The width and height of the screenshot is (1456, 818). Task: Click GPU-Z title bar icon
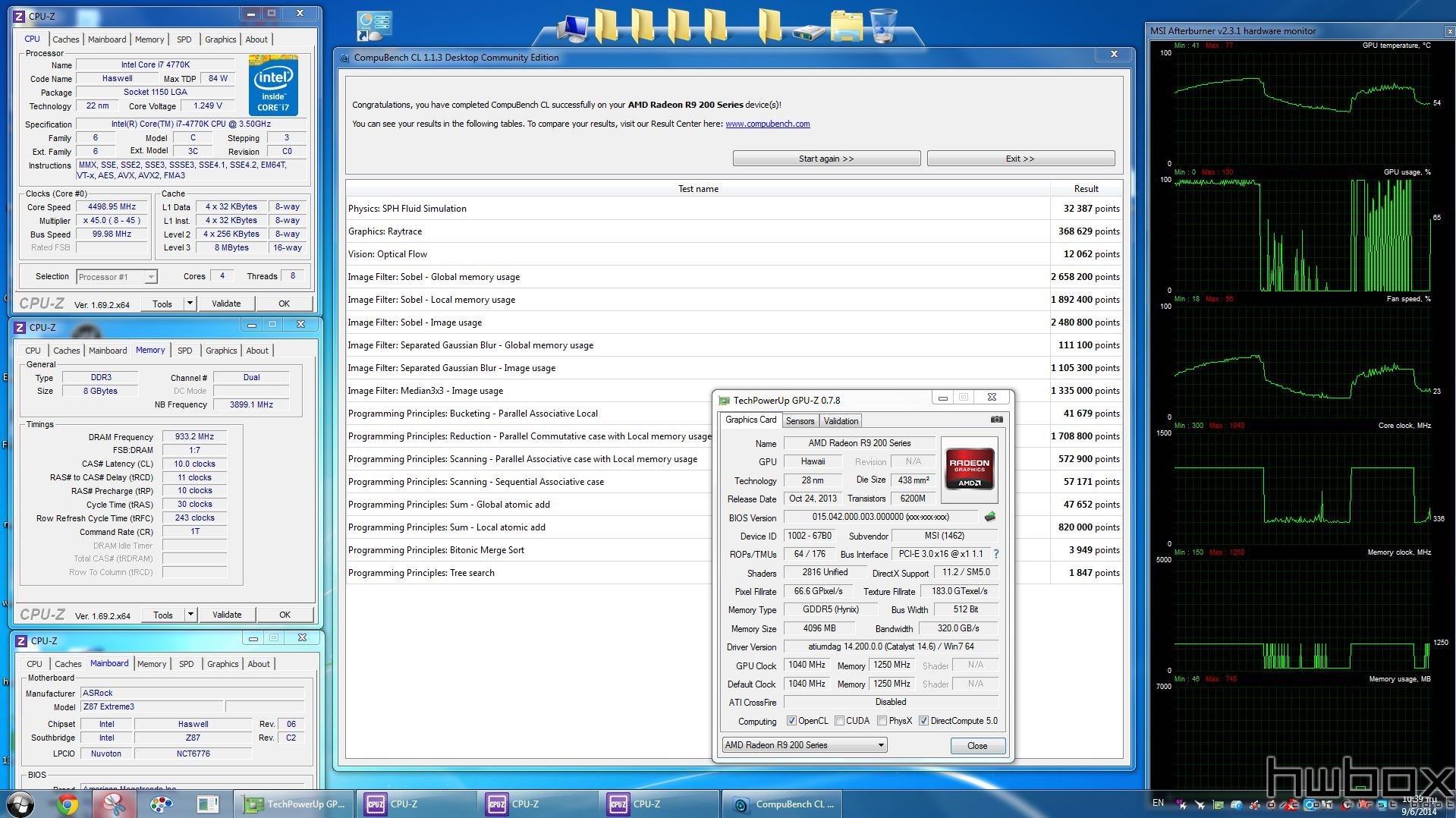pyautogui.click(x=724, y=400)
